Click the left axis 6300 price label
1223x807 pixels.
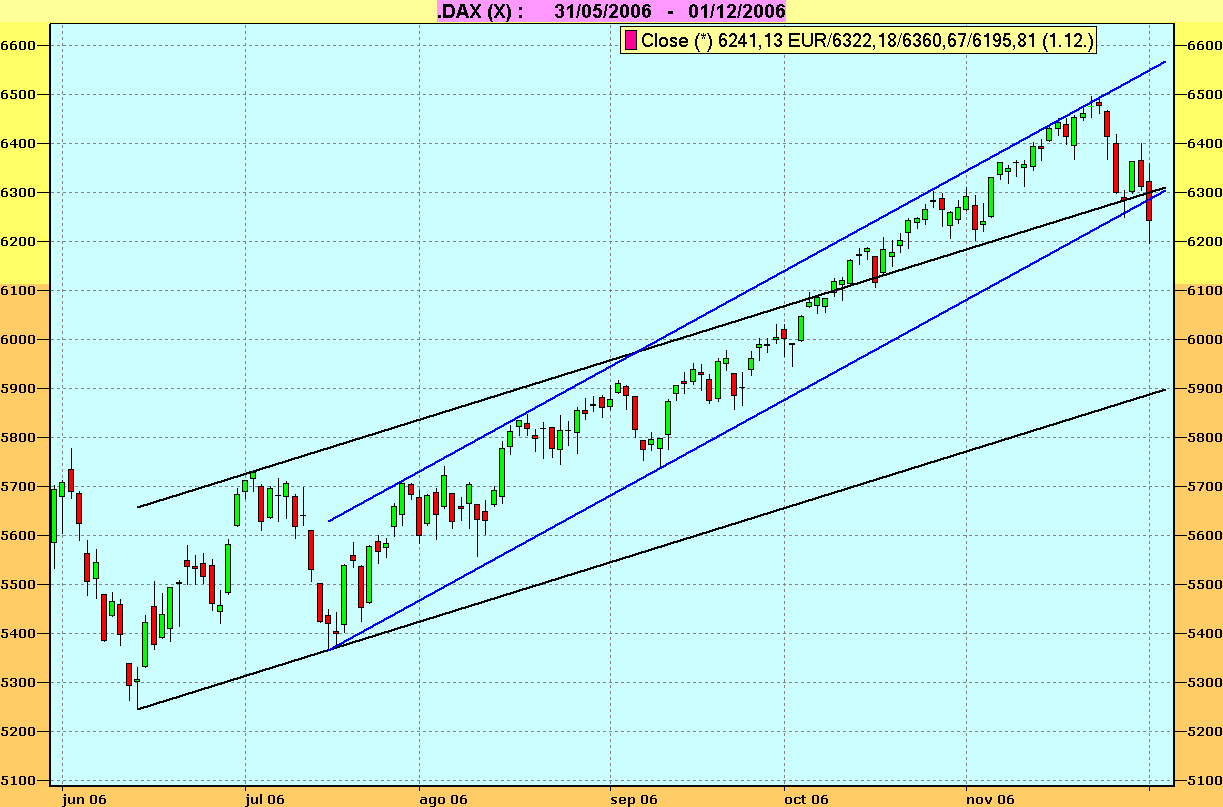point(19,193)
